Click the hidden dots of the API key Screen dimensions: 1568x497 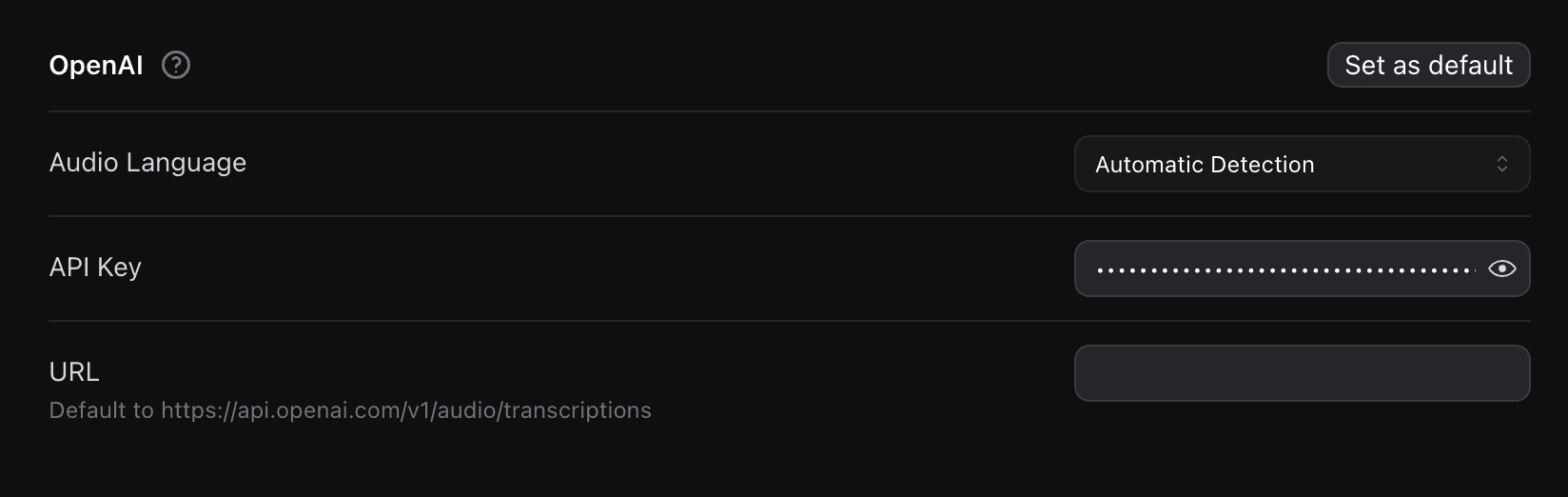click(1284, 270)
